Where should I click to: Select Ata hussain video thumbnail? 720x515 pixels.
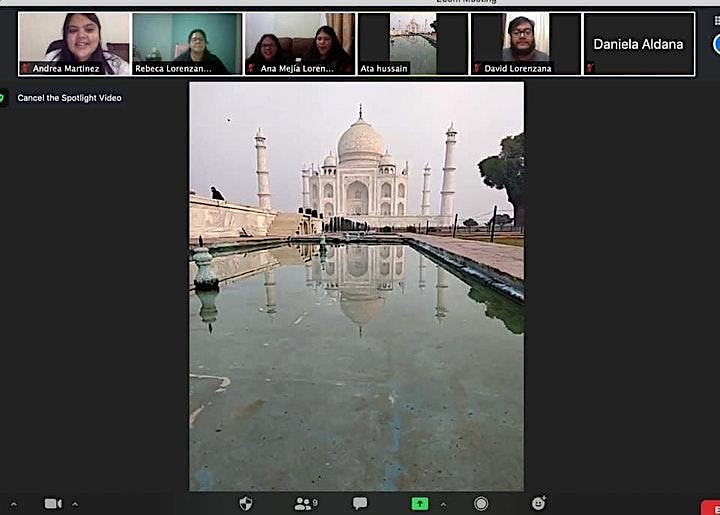click(x=413, y=44)
